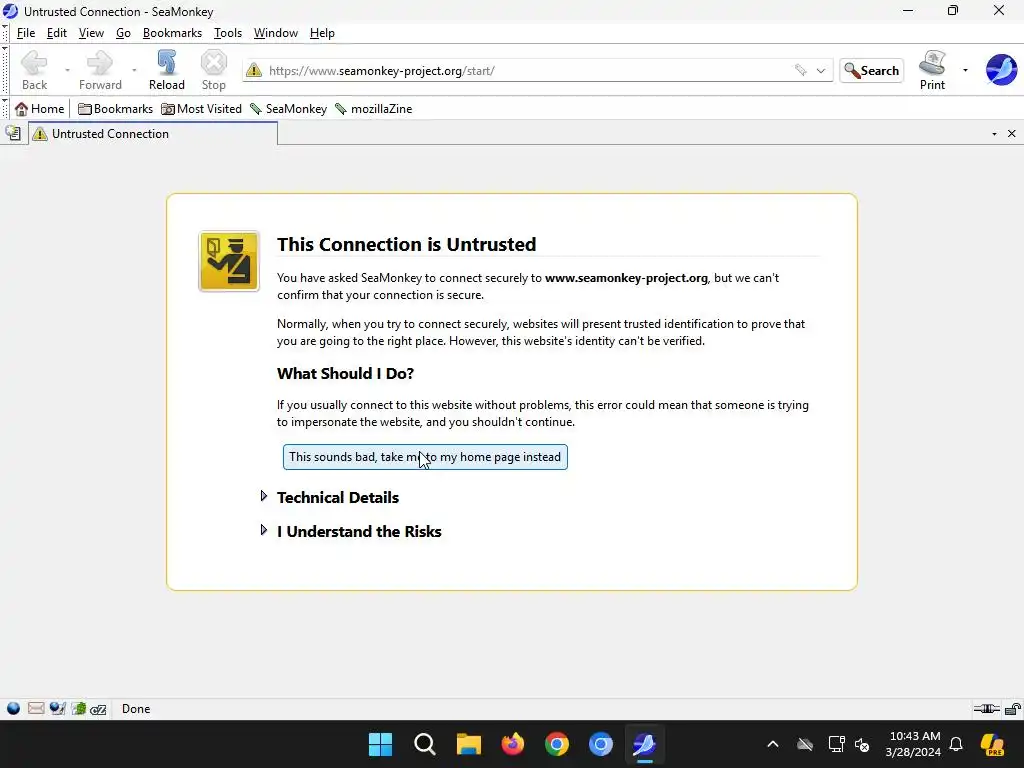Open the address bar history dropdown

[821, 71]
